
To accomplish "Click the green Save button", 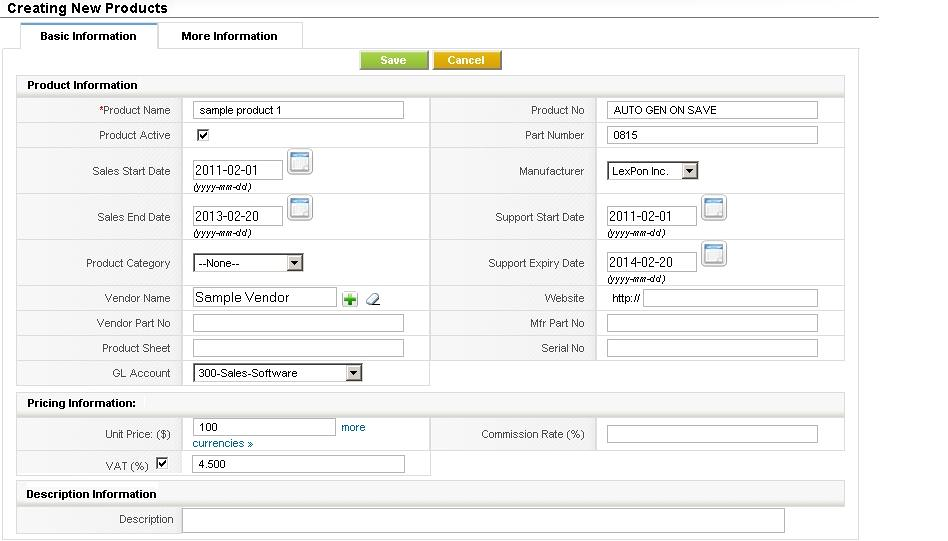I will (394, 60).
